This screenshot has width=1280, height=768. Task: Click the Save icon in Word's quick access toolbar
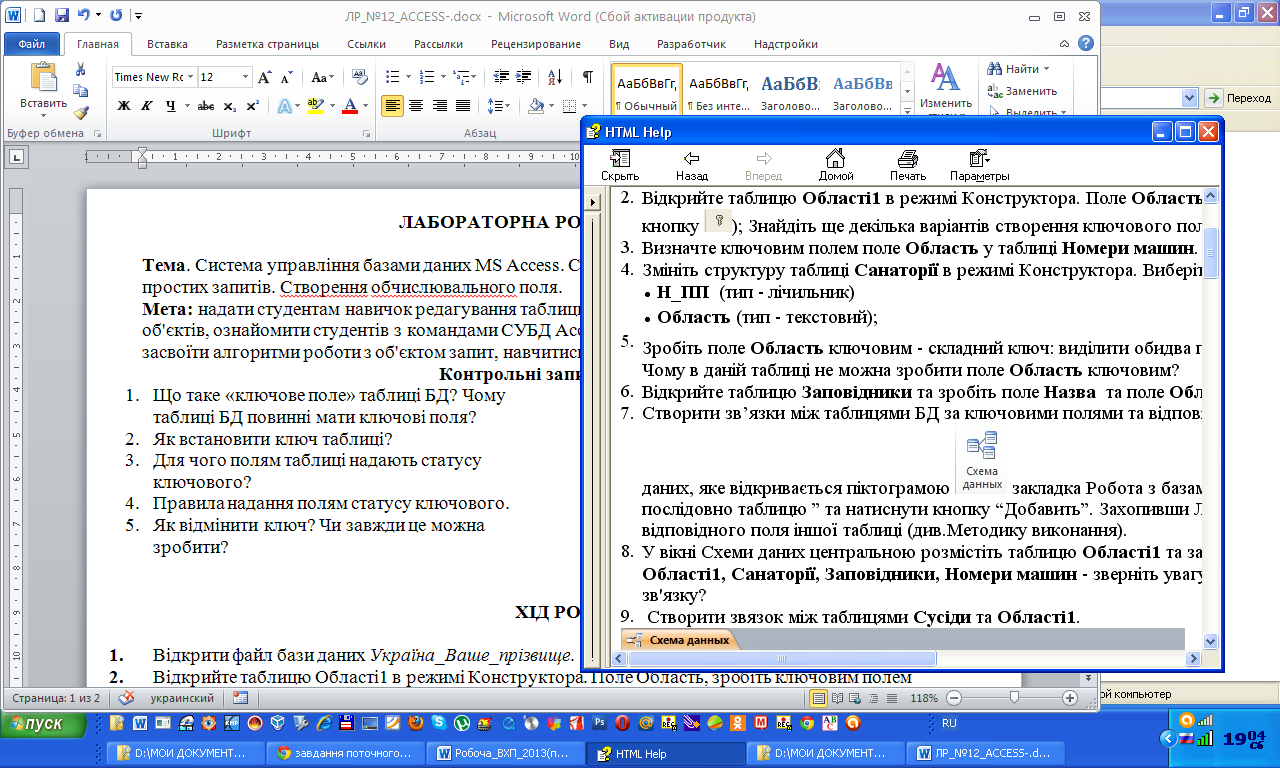tap(62, 16)
